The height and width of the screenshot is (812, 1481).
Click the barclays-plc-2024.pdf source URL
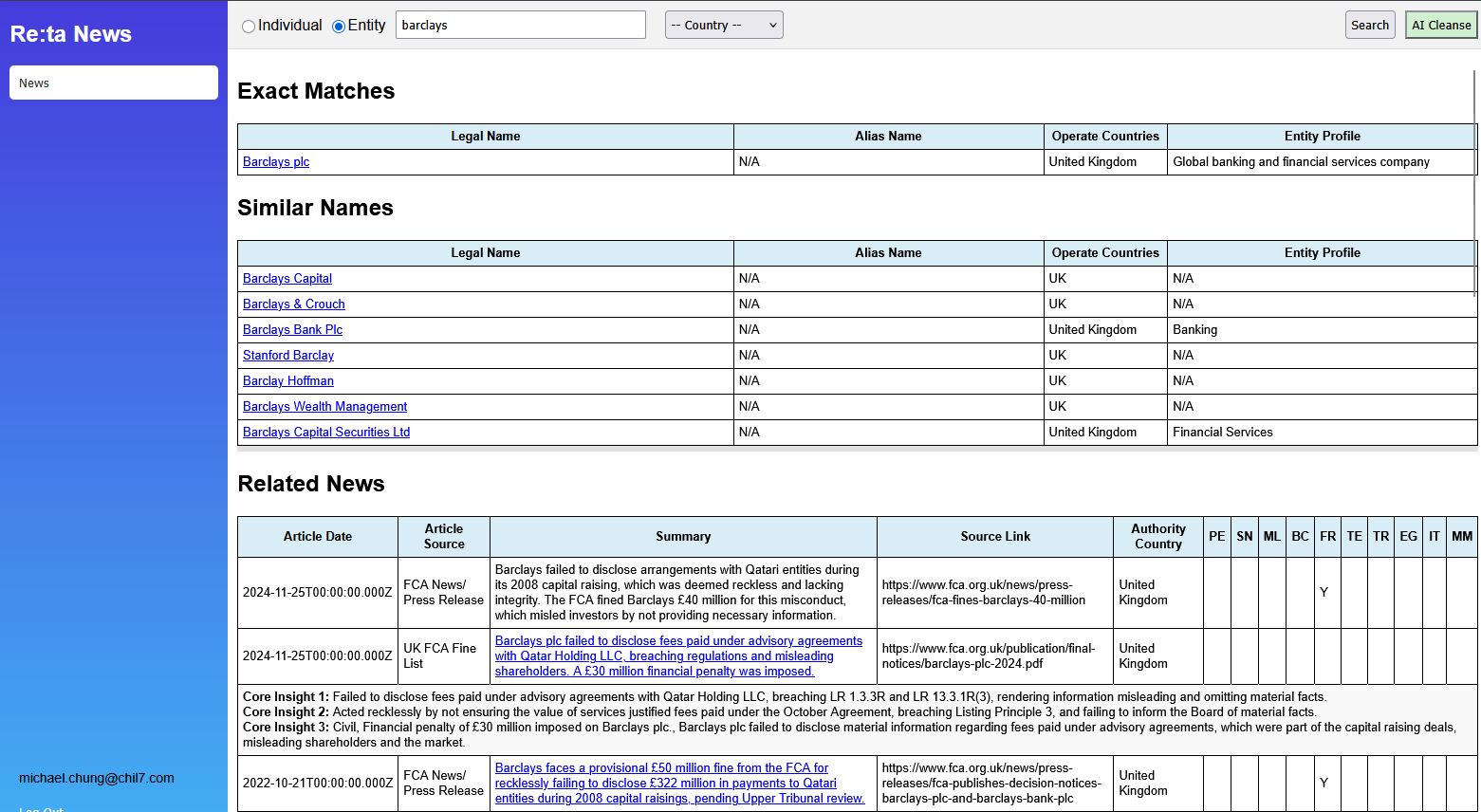[989, 656]
